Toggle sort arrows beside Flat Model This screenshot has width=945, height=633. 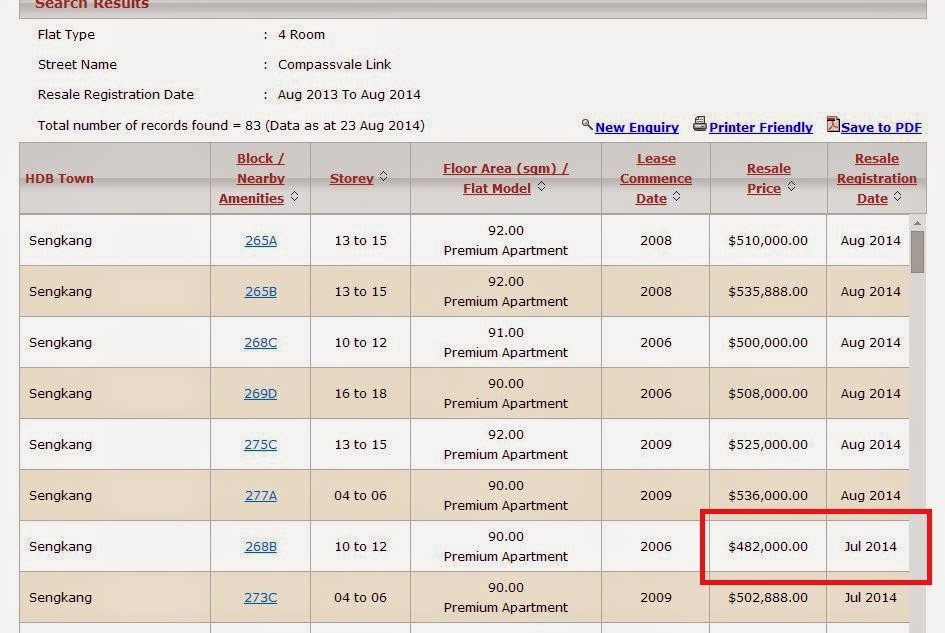[x=541, y=186]
